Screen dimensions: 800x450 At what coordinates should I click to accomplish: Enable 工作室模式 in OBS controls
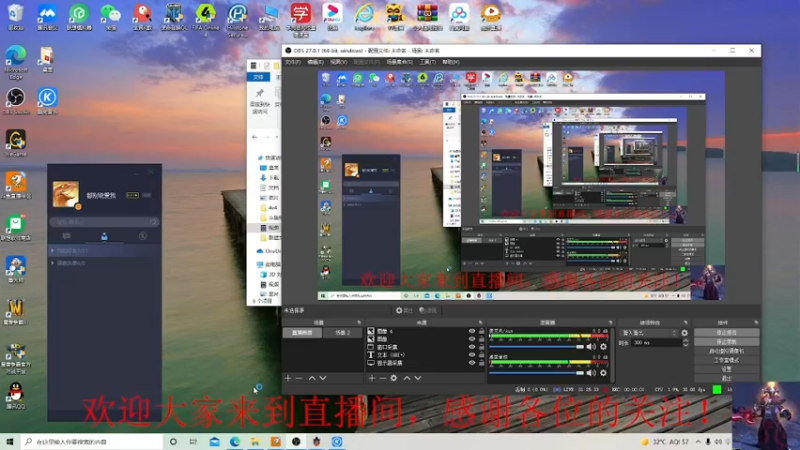coord(727,360)
